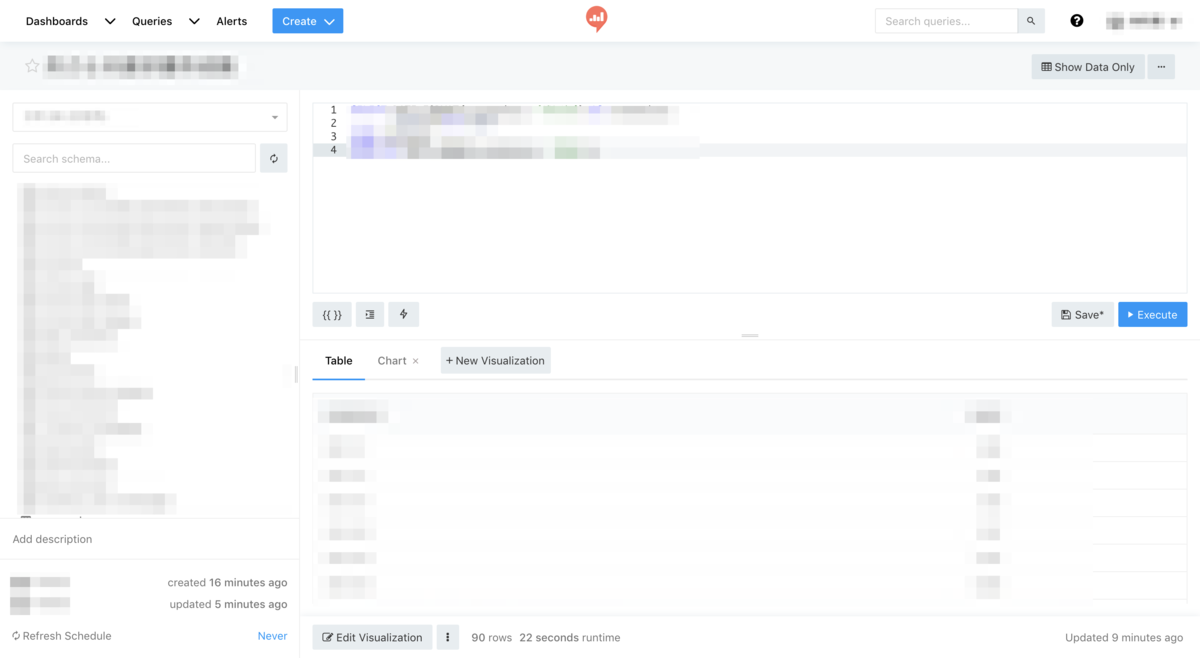
Task: Open the help question mark icon
Action: pyautogui.click(x=1077, y=21)
